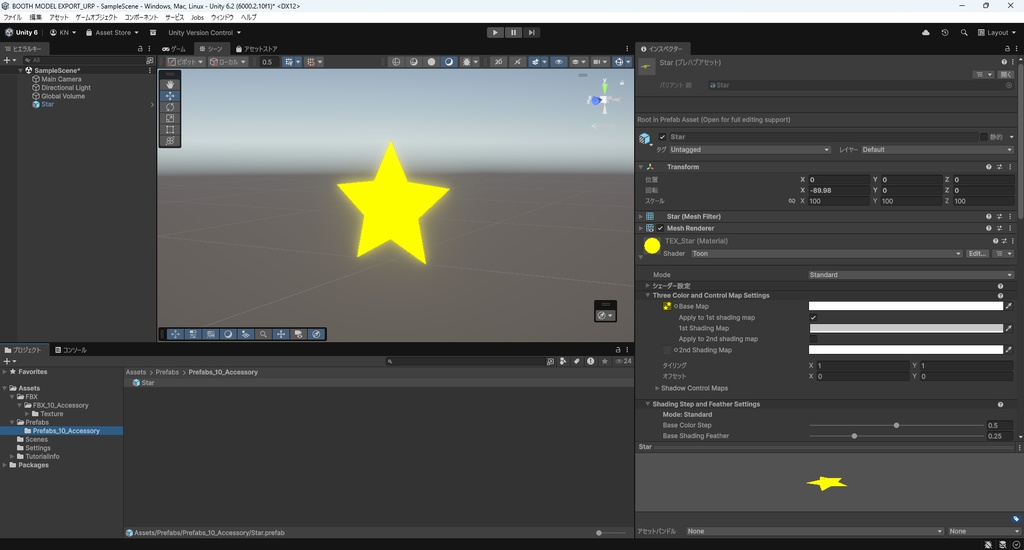Collapse the Transform component foldout

coord(641,167)
